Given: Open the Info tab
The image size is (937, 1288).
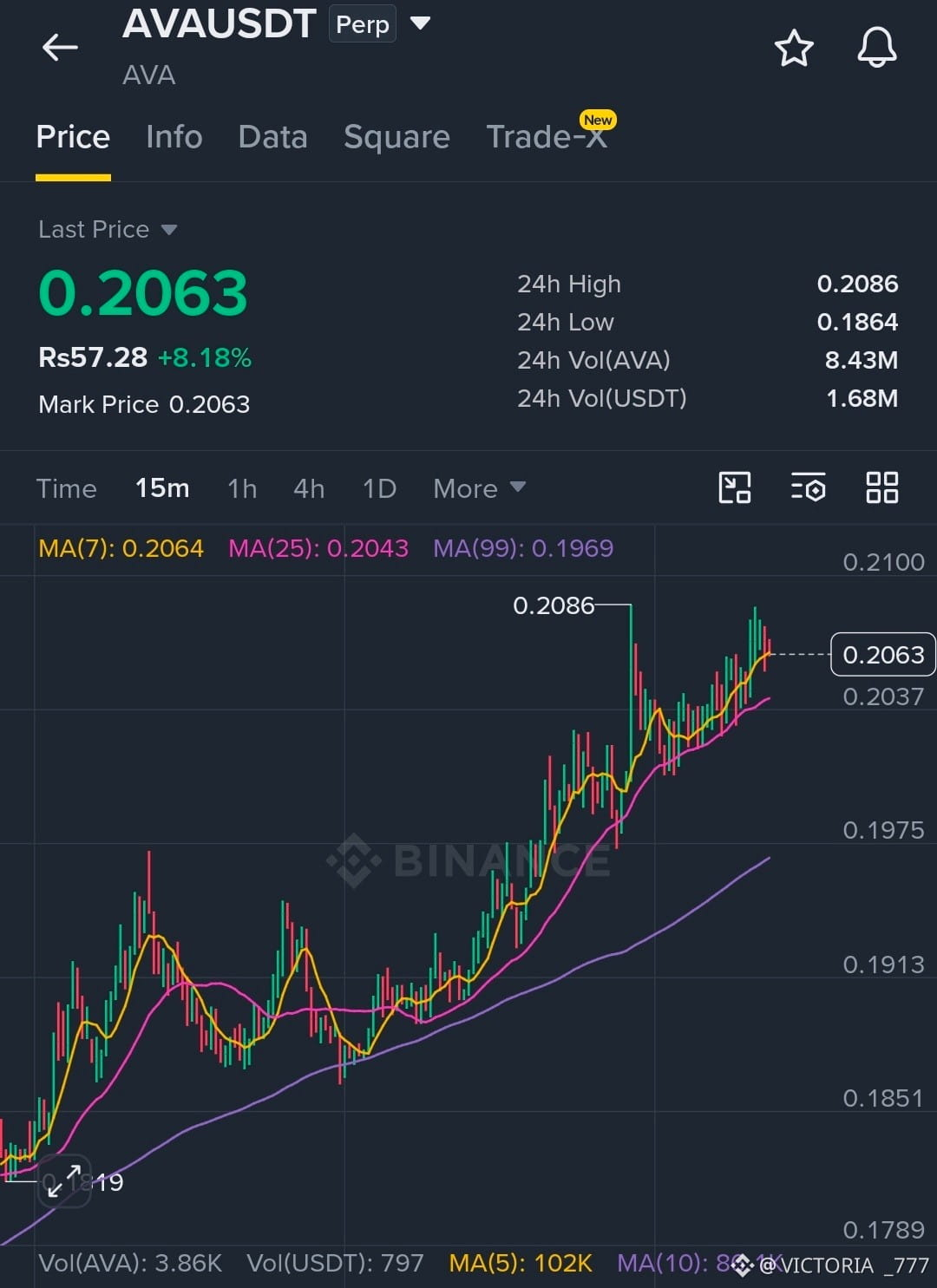Looking at the screenshot, I should pos(174,137).
